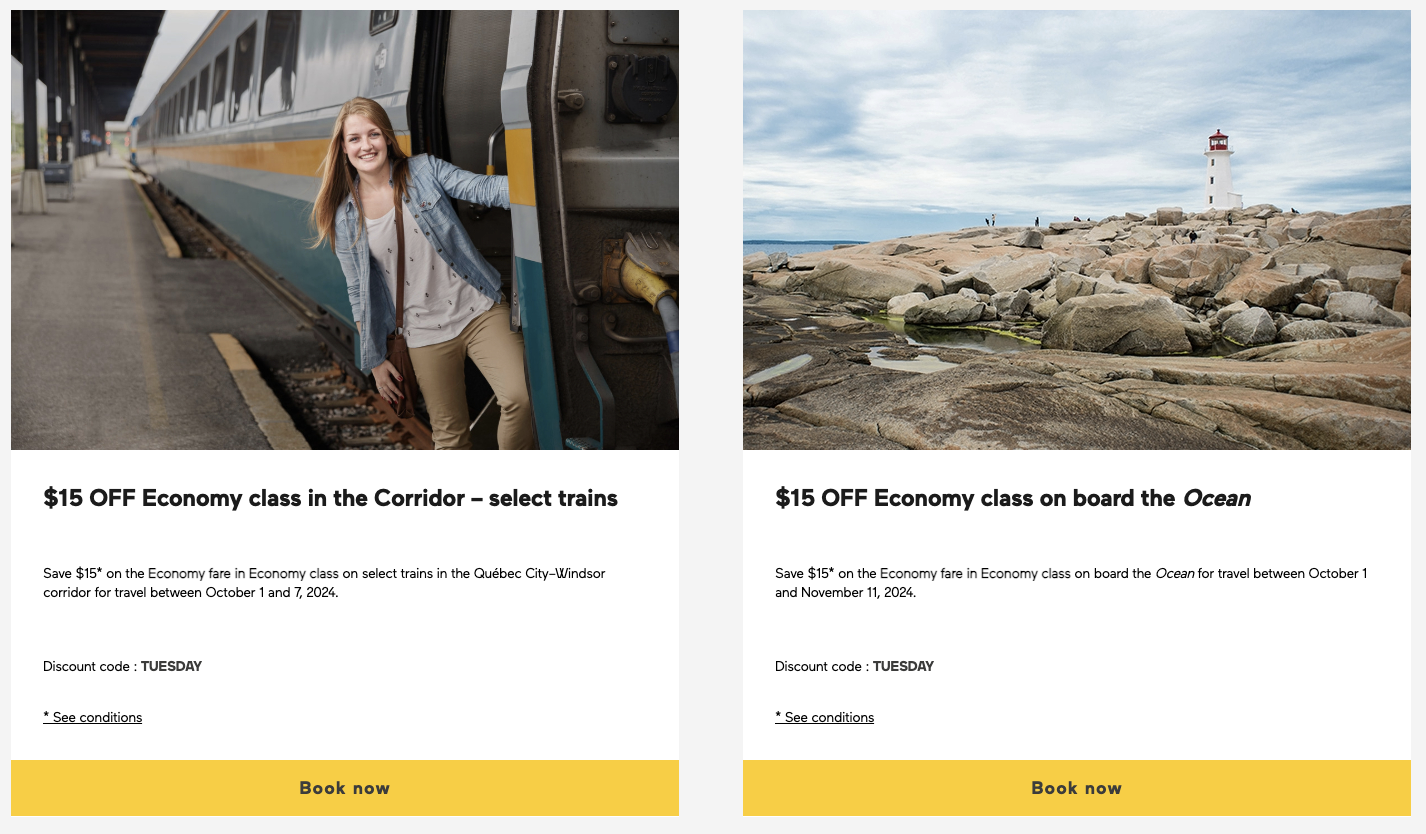Click the white lighthouse in the photo

coord(1220,170)
